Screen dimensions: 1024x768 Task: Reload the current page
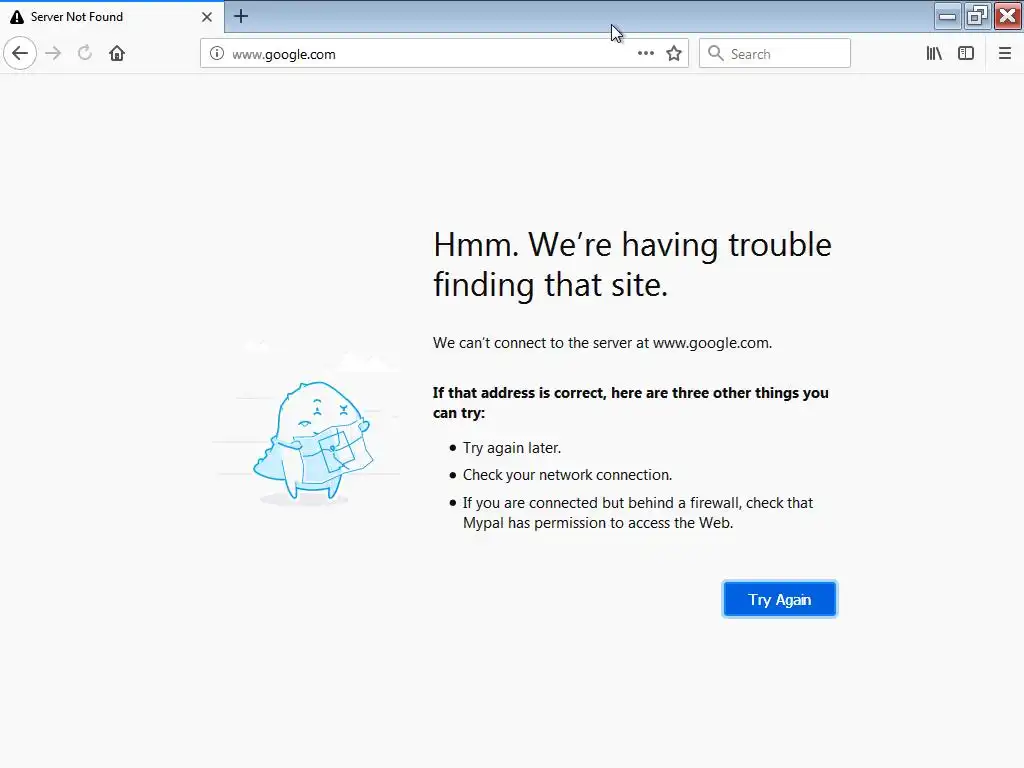tap(85, 54)
